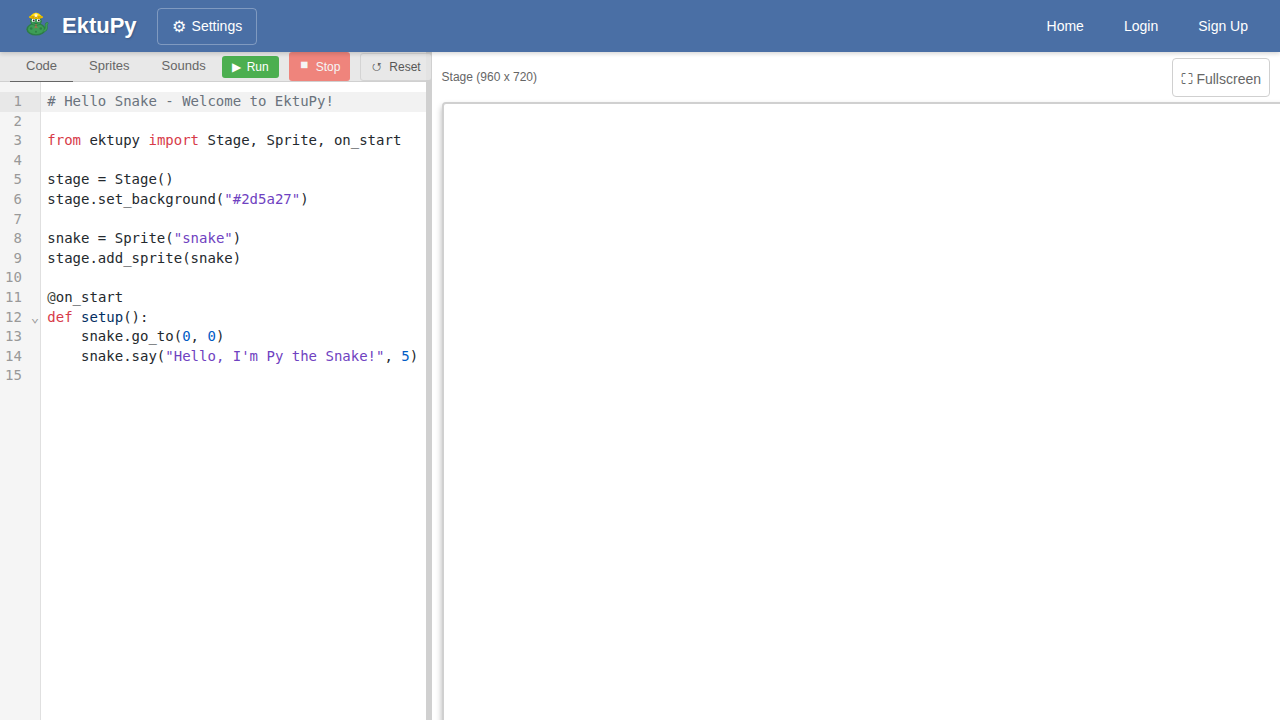
Task: Select the Code tab
Action: (x=41, y=66)
